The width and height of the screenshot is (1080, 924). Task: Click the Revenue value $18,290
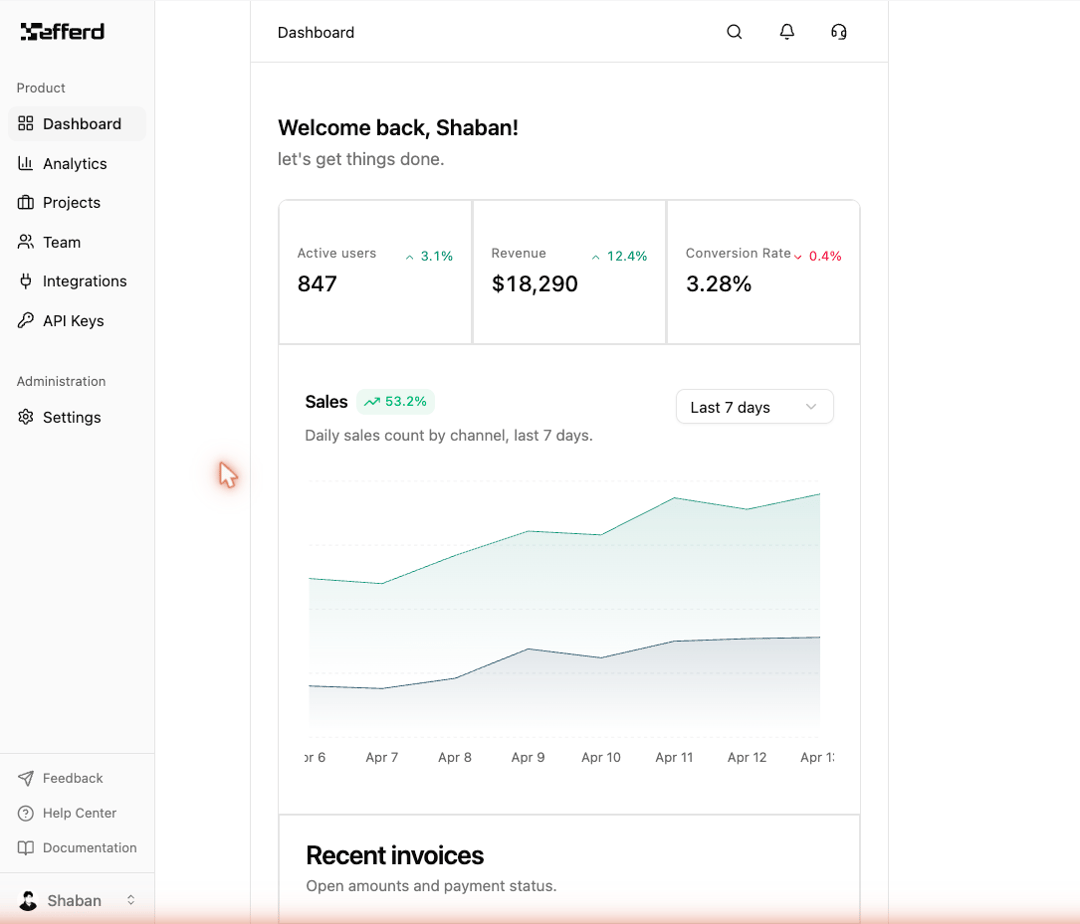pyautogui.click(x=534, y=284)
